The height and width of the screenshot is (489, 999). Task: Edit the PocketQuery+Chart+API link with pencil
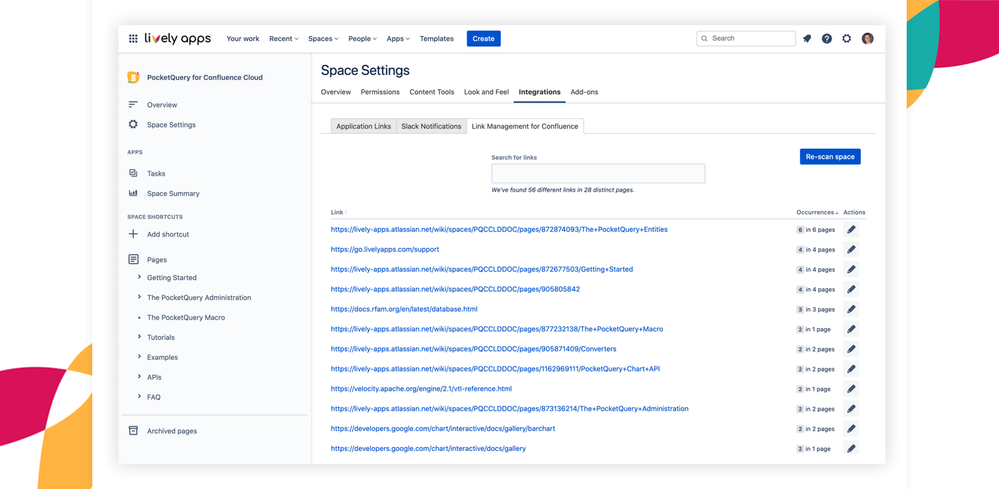tap(851, 369)
